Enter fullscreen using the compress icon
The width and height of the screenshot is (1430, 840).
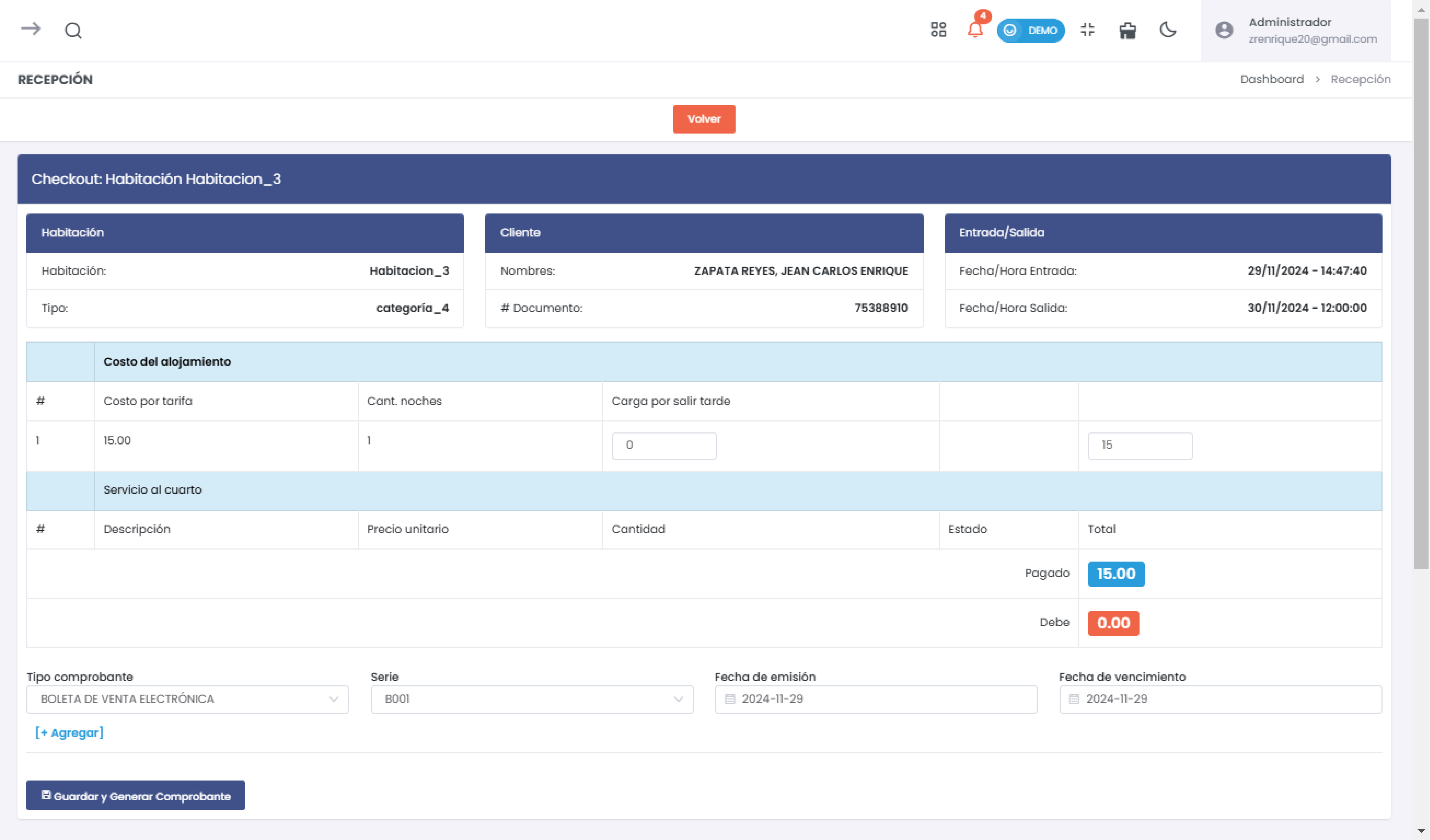tap(1087, 30)
